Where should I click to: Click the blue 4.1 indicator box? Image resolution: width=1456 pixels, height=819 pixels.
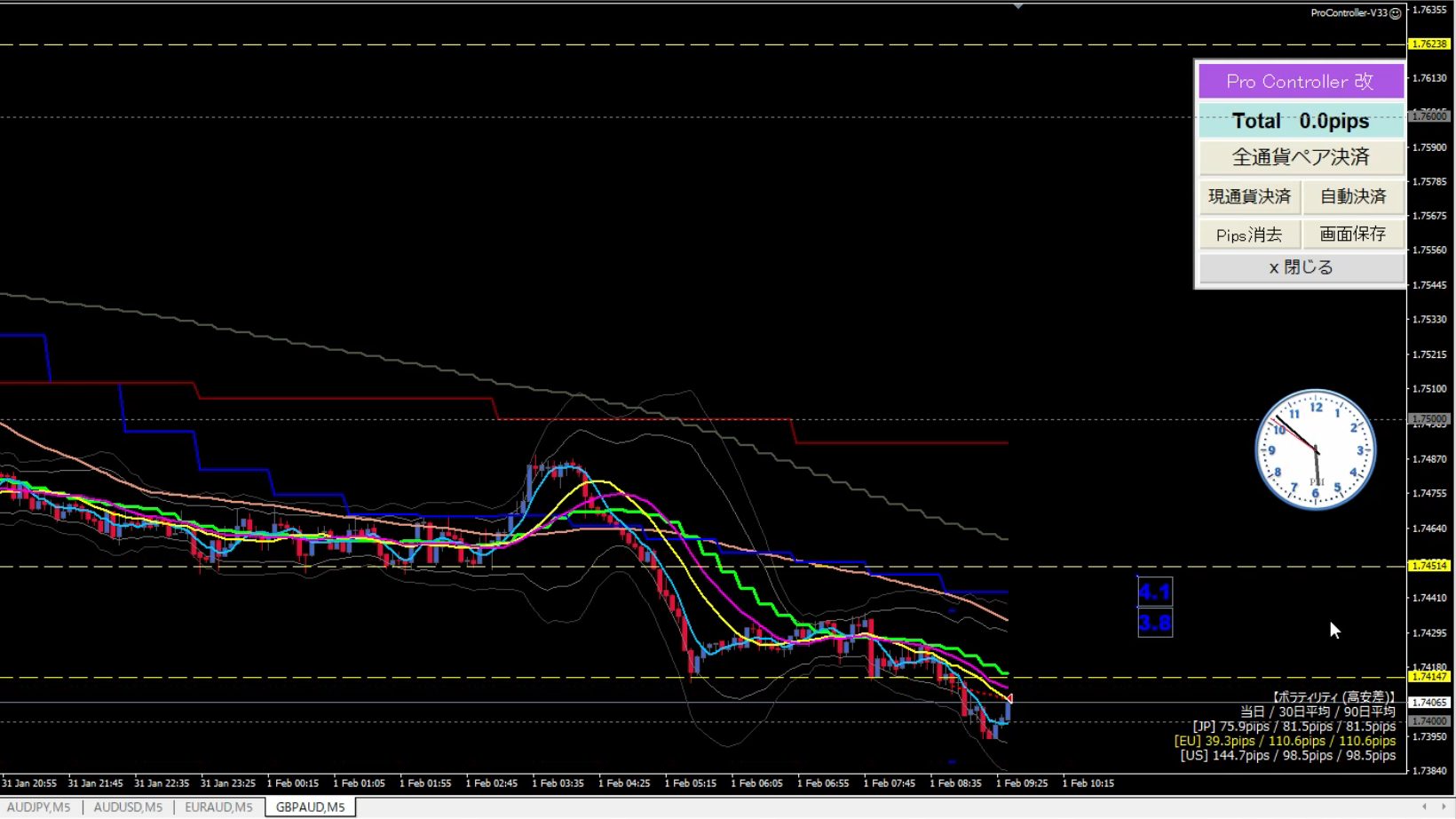click(1154, 592)
